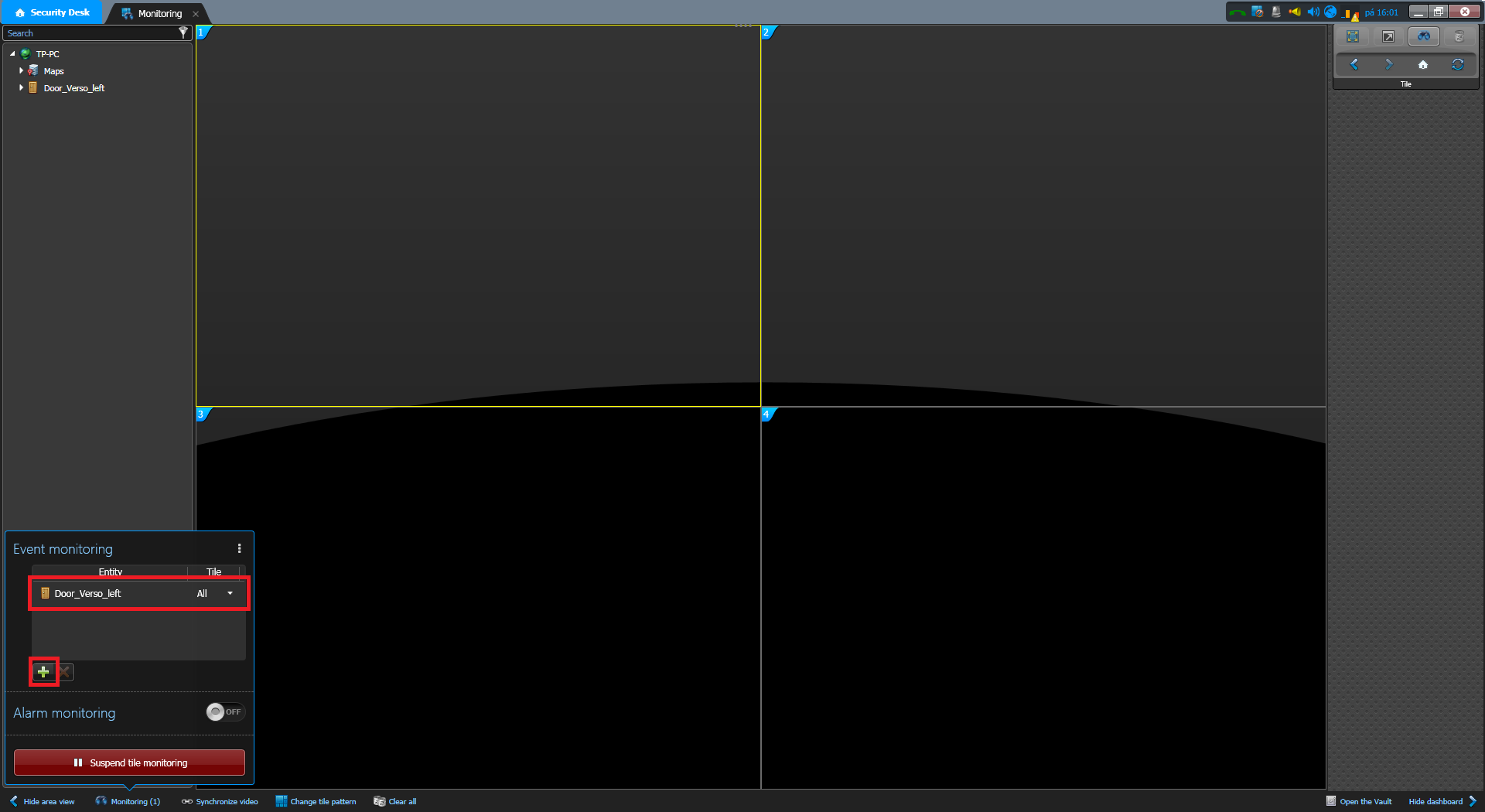Click the refresh icon in Tile widget
This screenshot has height=812, width=1485.
tap(1458, 64)
